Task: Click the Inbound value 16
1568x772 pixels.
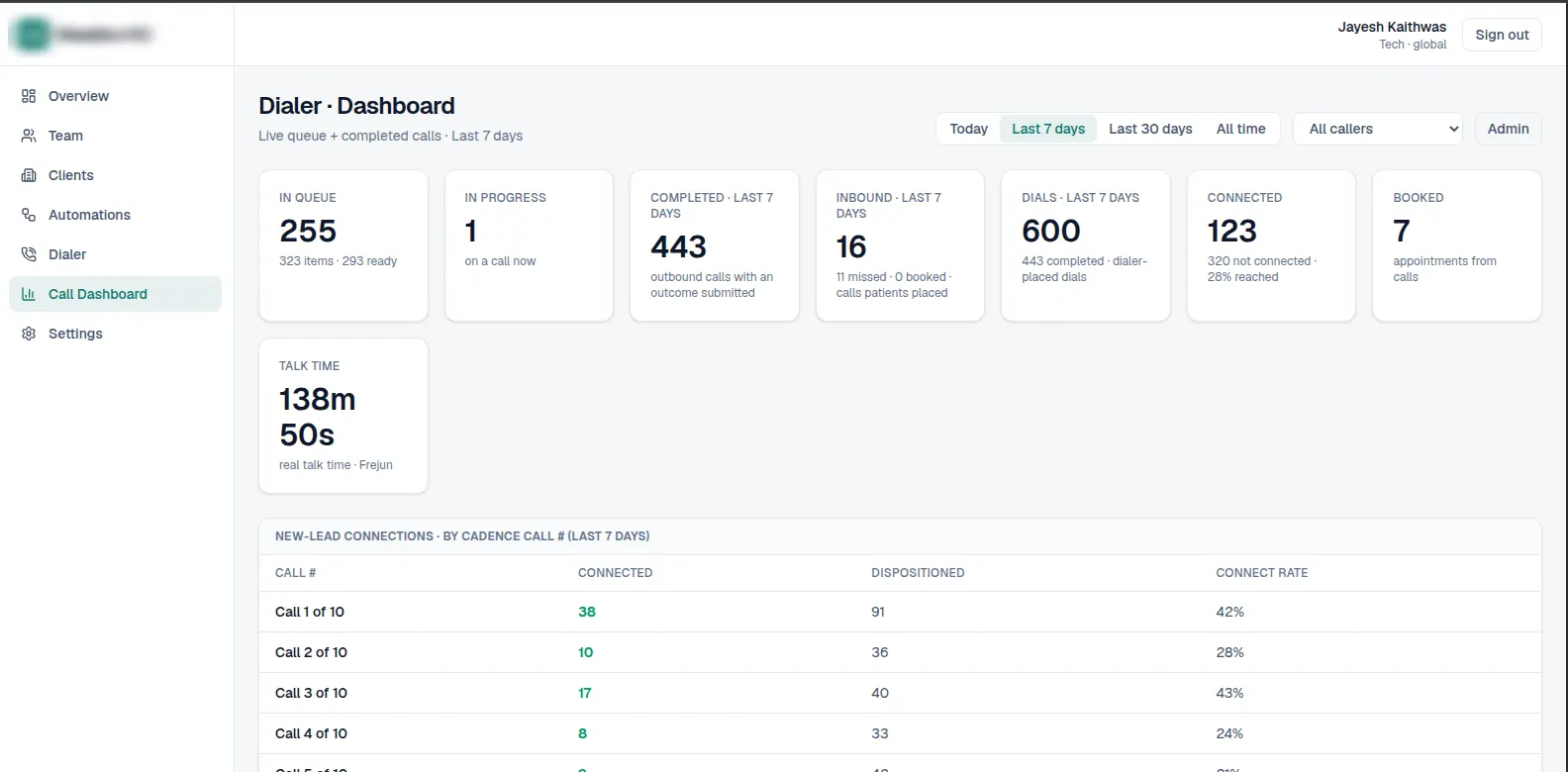Action: pyautogui.click(x=851, y=246)
